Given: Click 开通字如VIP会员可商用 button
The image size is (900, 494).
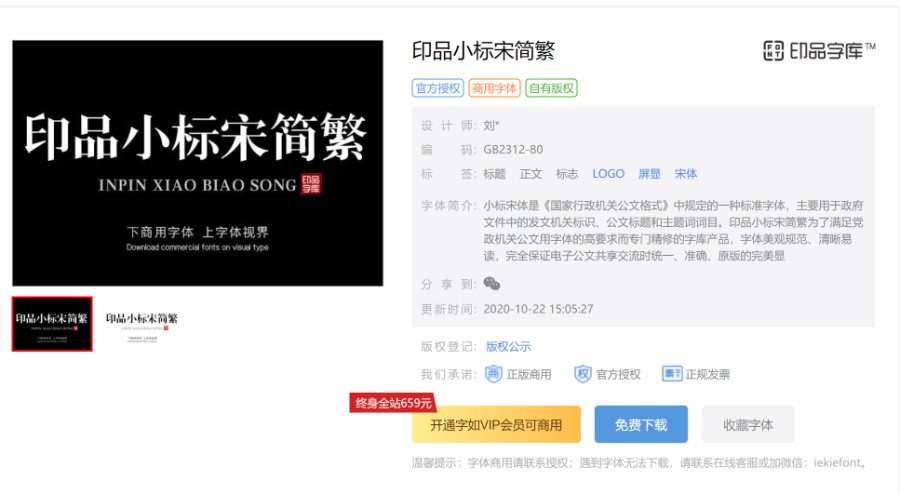Looking at the screenshot, I should coord(496,425).
